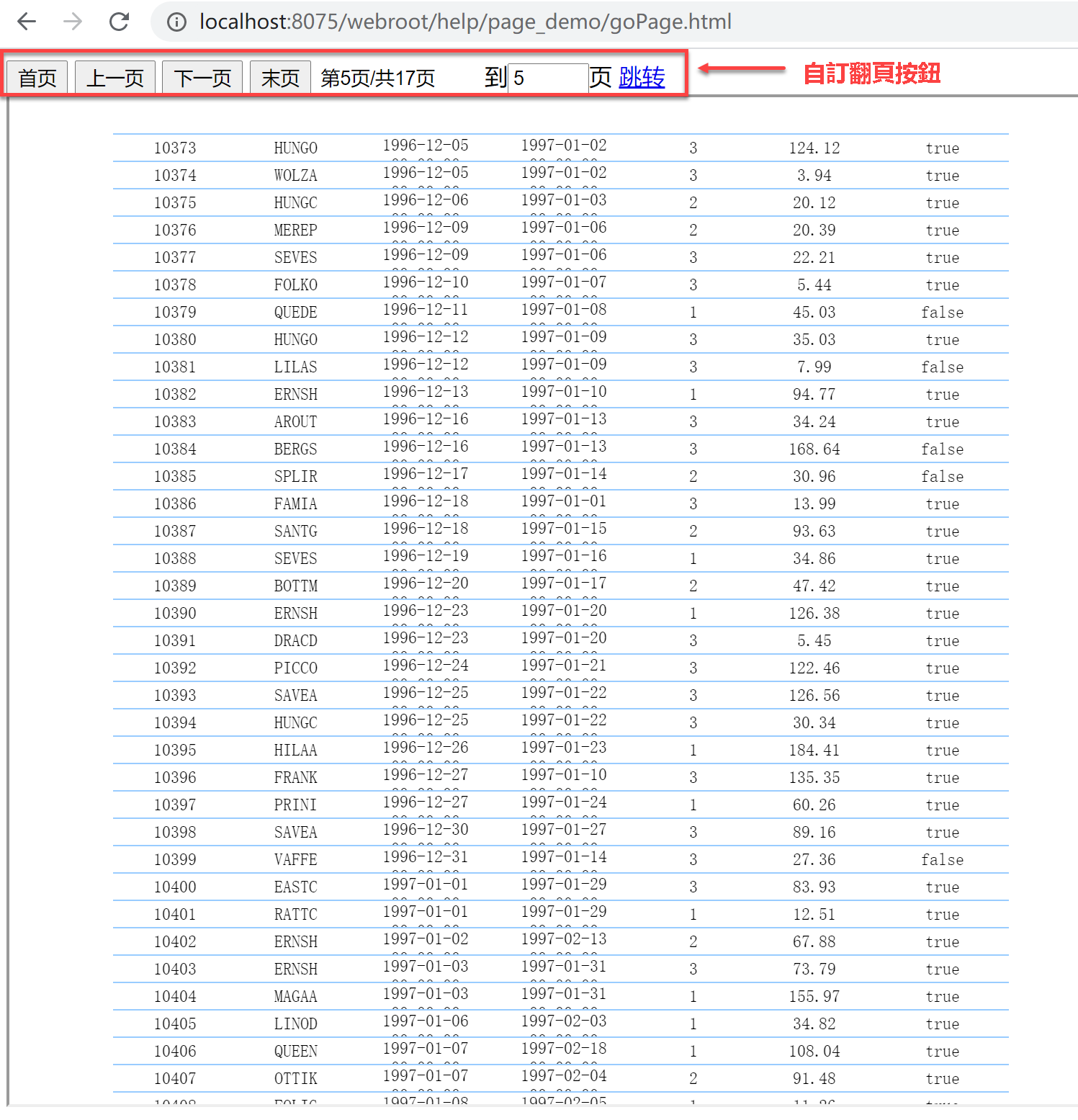Viewport: 1078px width, 1120px height.
Task: Click customer cell FRANK
Action: [x=295, y=778]
